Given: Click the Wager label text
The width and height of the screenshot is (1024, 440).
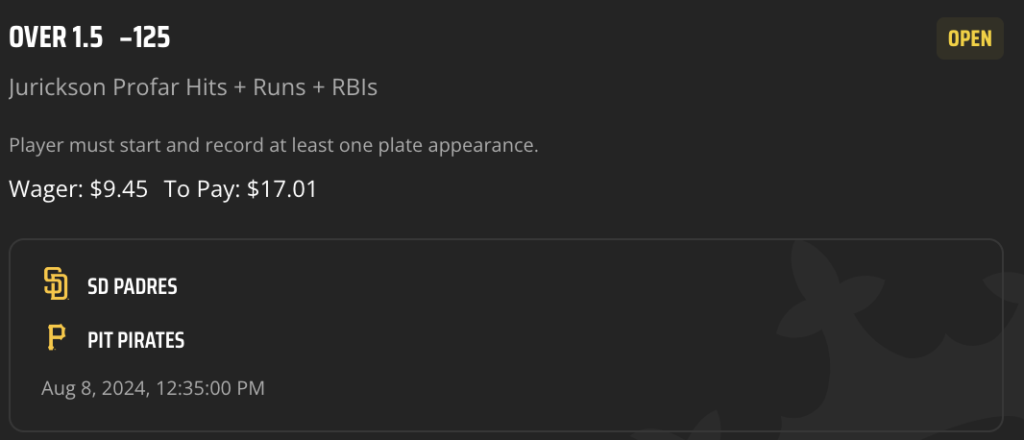Looking at the screenshot, I should point(46,189).
